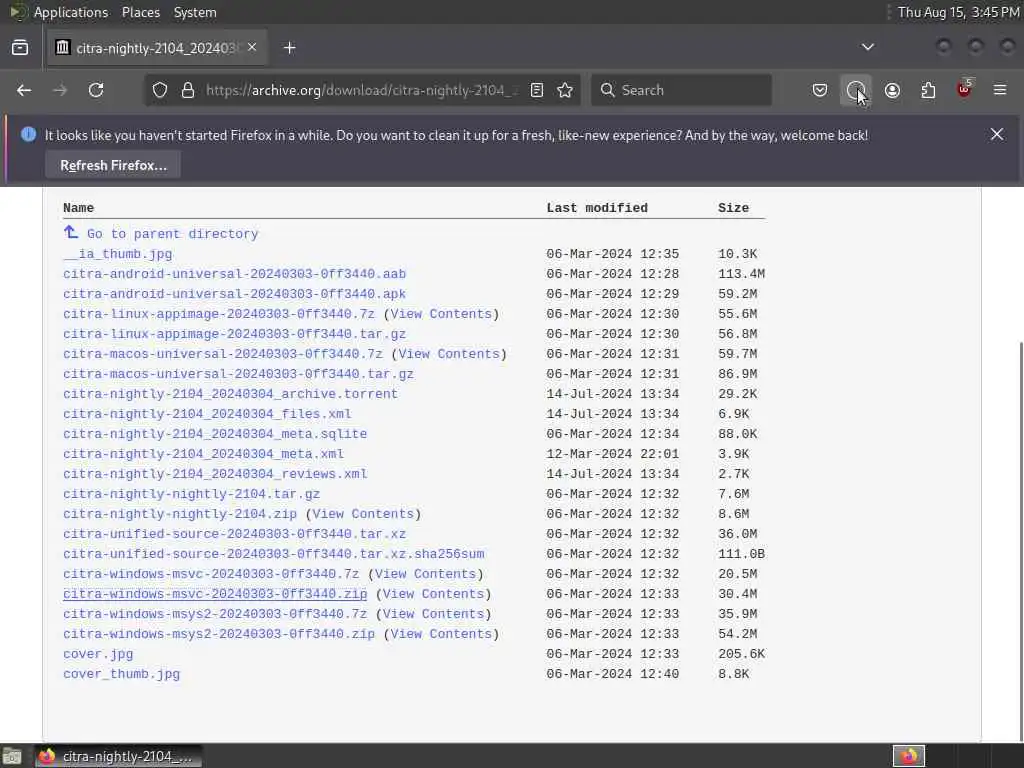Screen dimensions: 1024x768
Task: Click the up-arrow parent directory icon
Action: pyautogui.click(x=71, y=232)
